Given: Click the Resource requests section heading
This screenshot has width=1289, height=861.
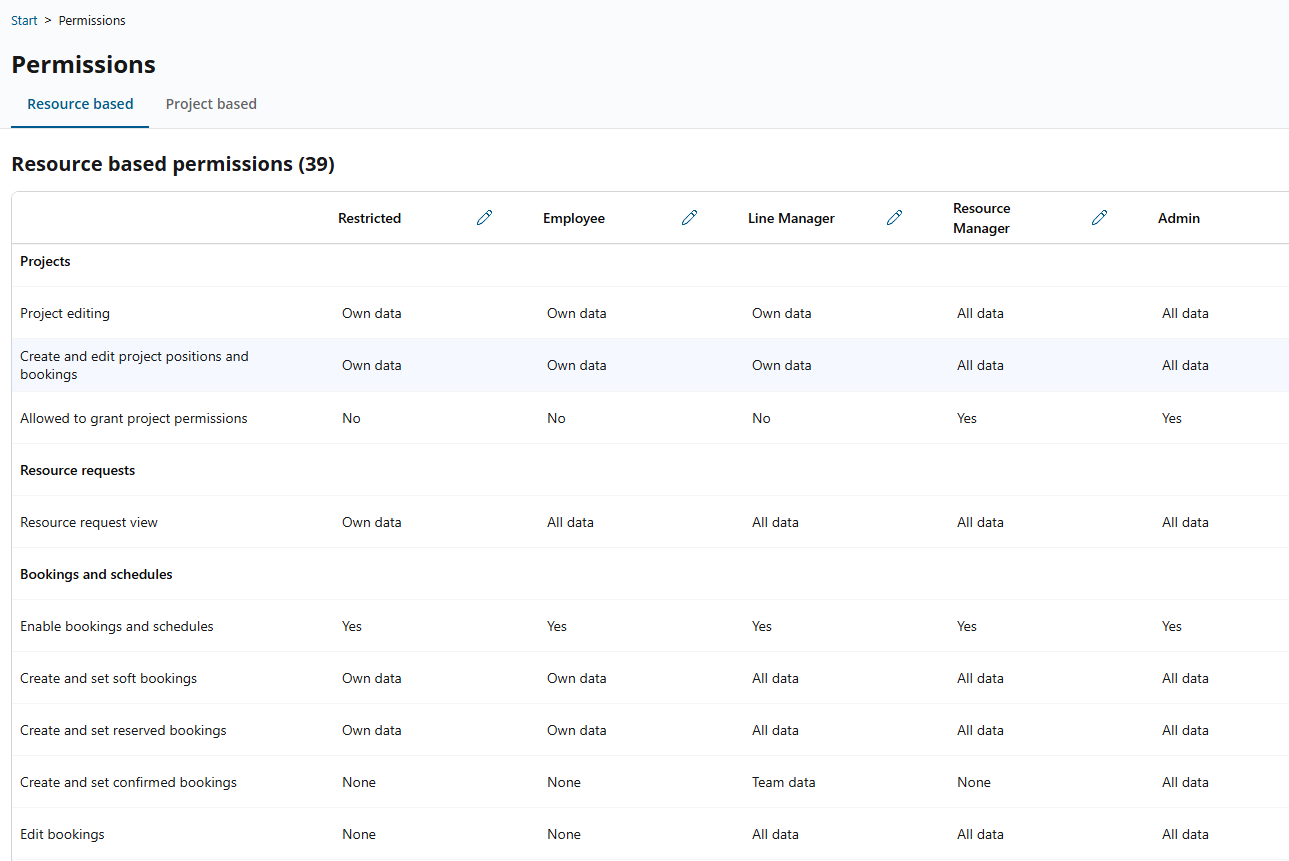Looking at the screenshot, I should click(x=77, y=470).
